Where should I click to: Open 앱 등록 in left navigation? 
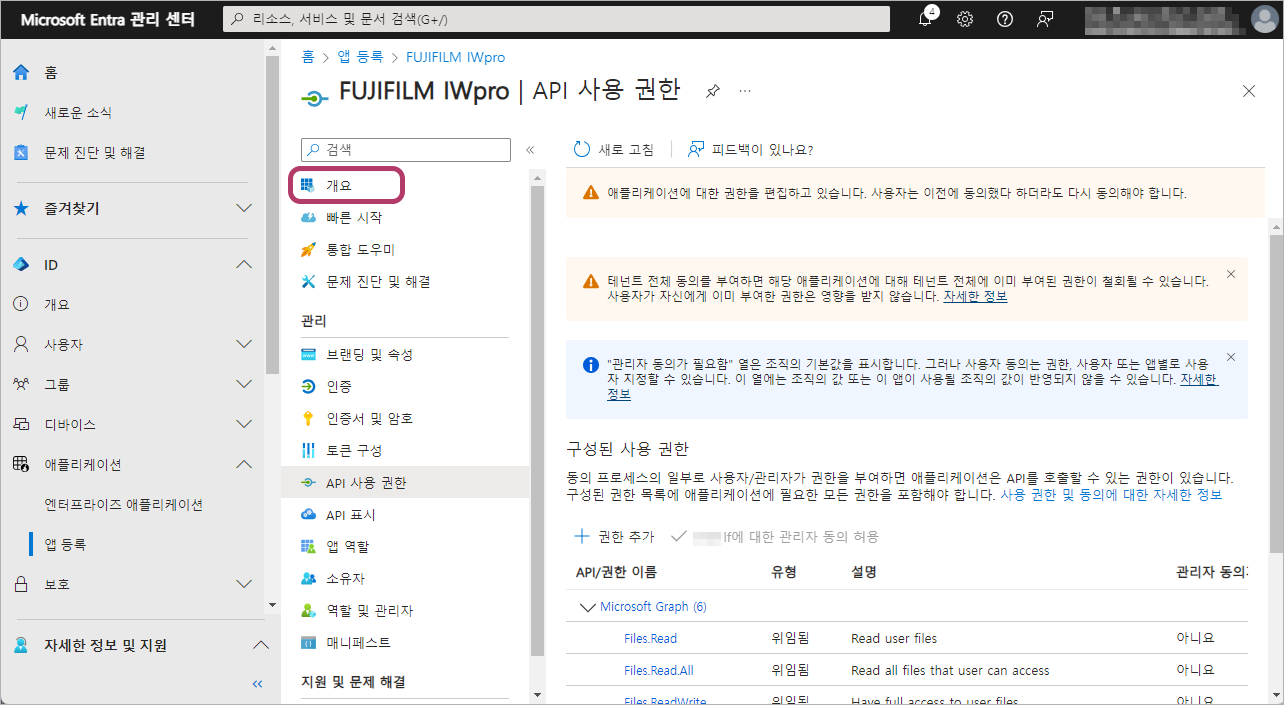click(65, 545)
